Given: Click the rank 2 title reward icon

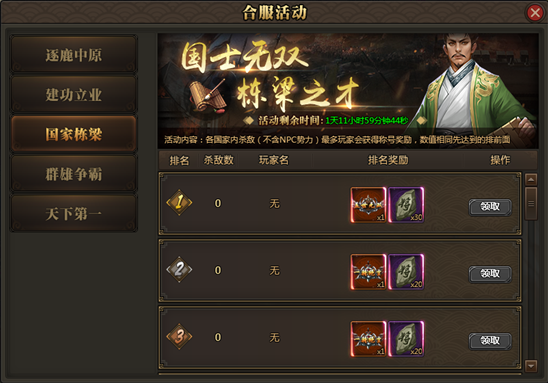Looking at the screenshot, I should pyautogui.click(x=368, y=272).
